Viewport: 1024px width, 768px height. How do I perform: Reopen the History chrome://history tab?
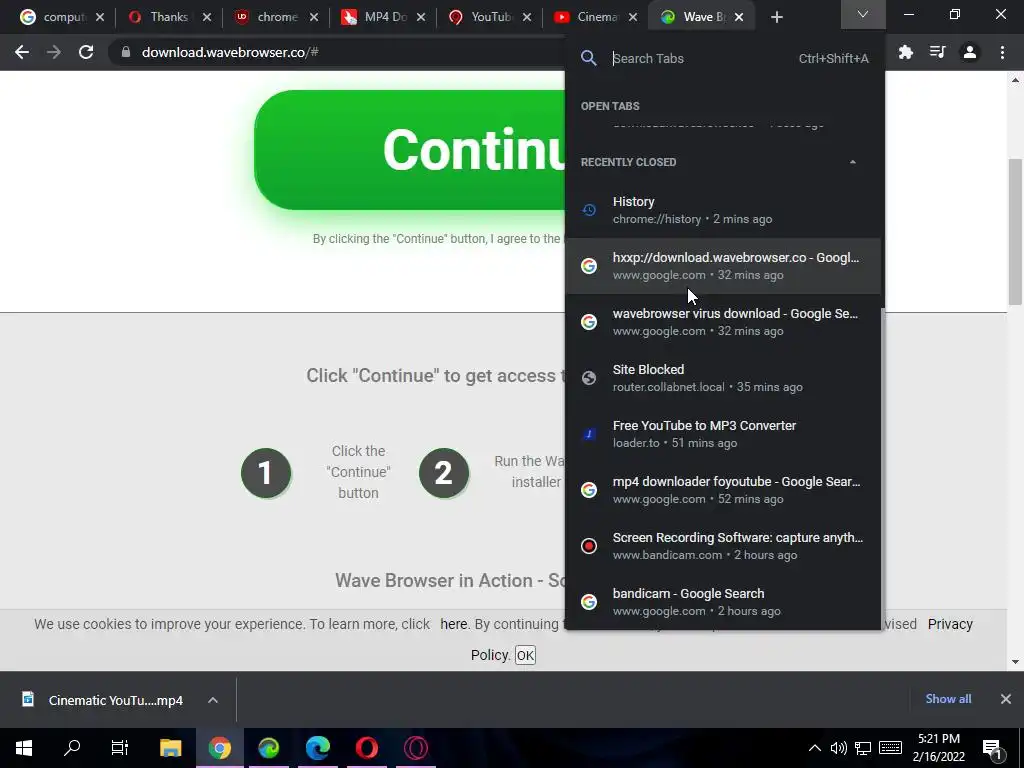pyautogui.click(x=723, y=210)
